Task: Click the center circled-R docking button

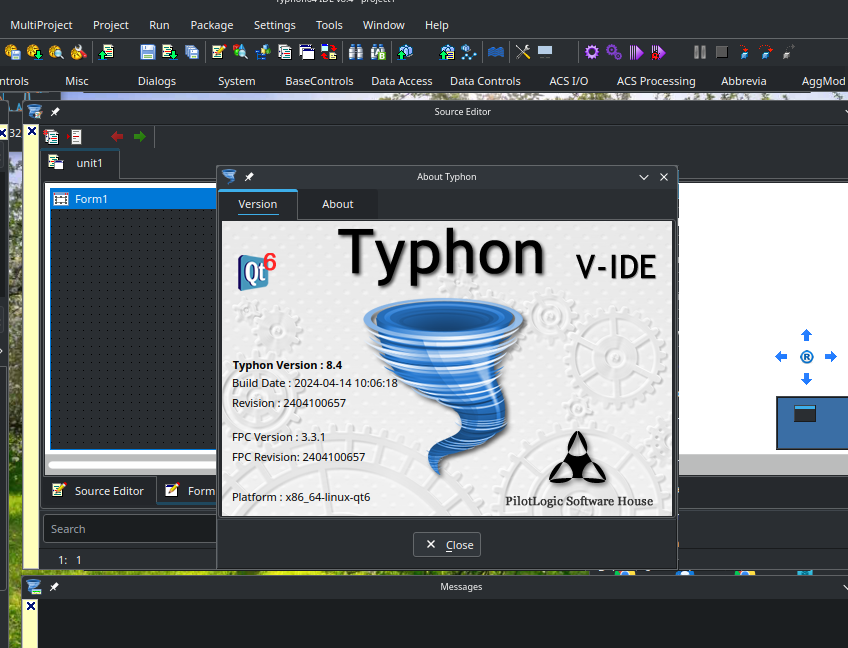Action: point(806,357)
